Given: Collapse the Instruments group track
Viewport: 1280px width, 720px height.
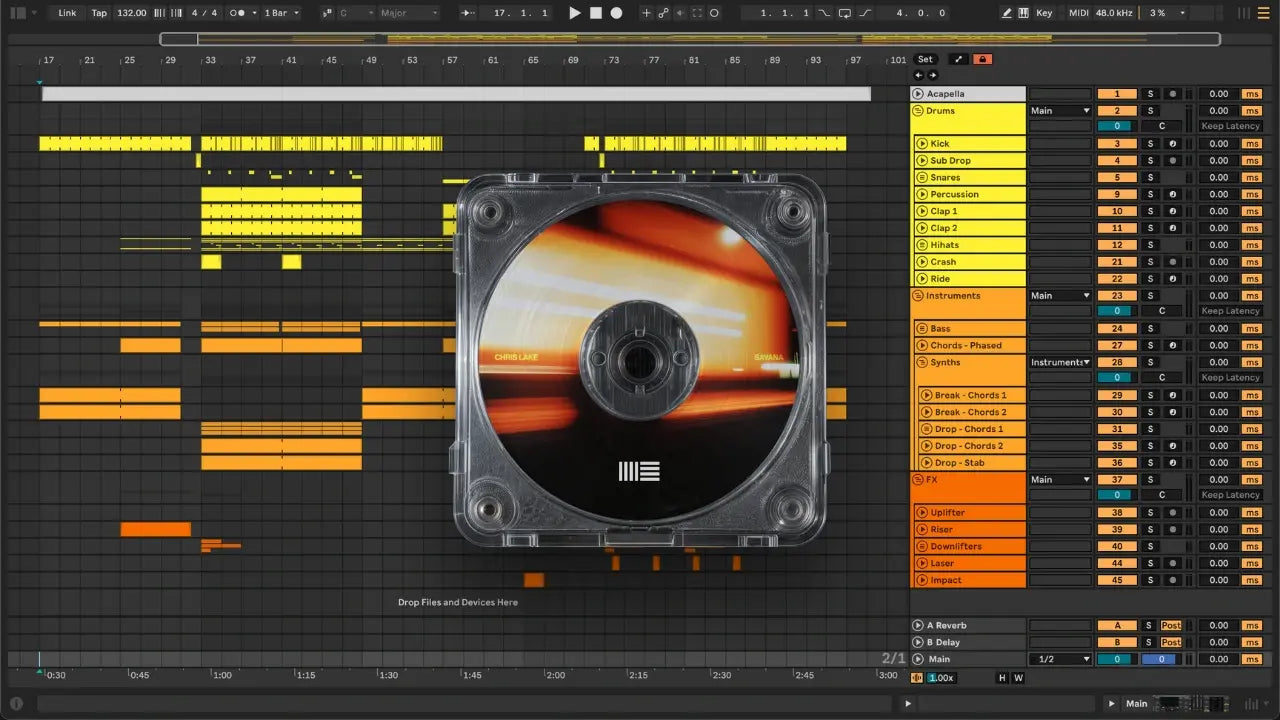Looking at the screenshot, I should point(918,296).
